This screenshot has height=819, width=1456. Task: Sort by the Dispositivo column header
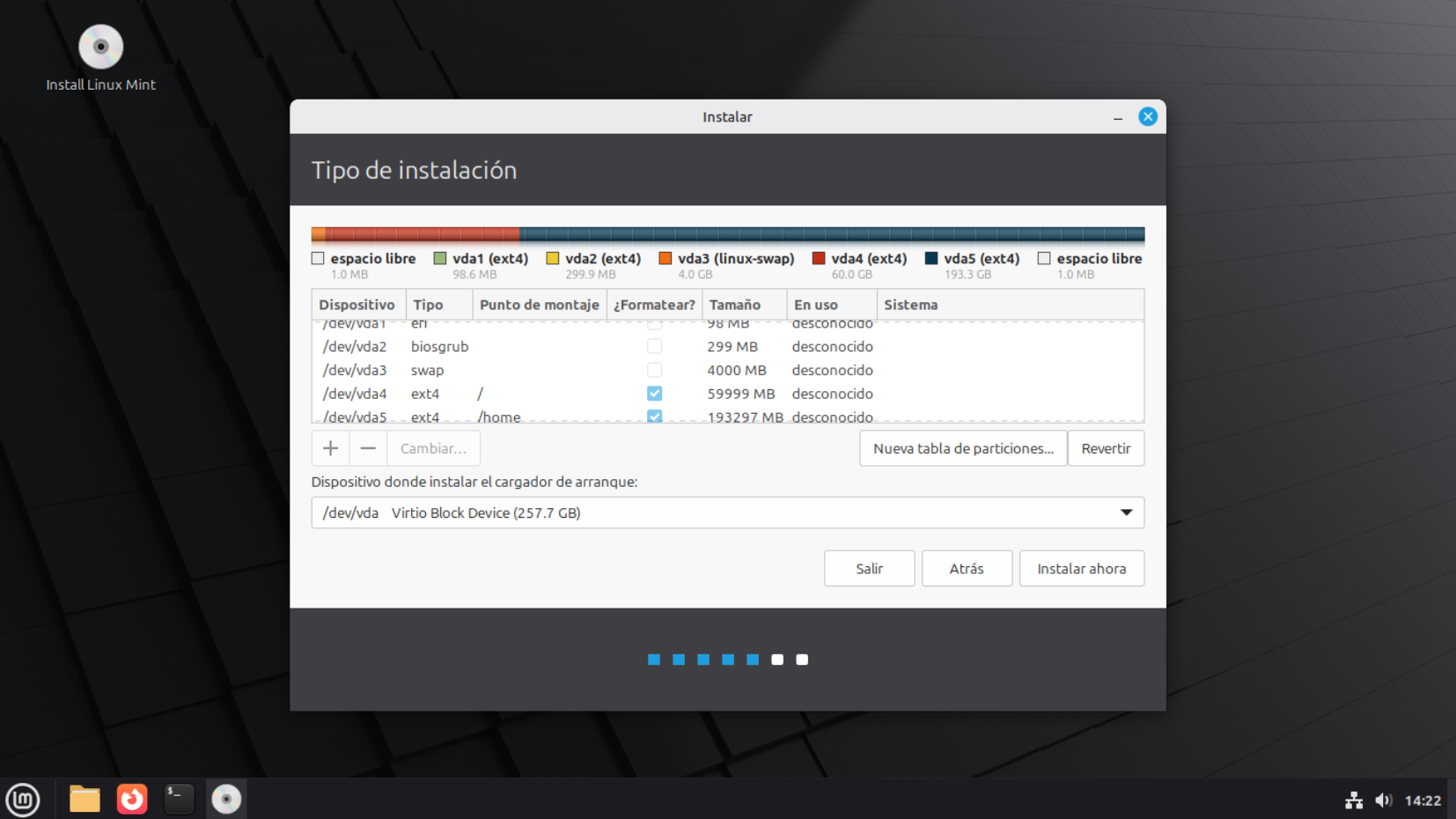[x=357, y=305]
